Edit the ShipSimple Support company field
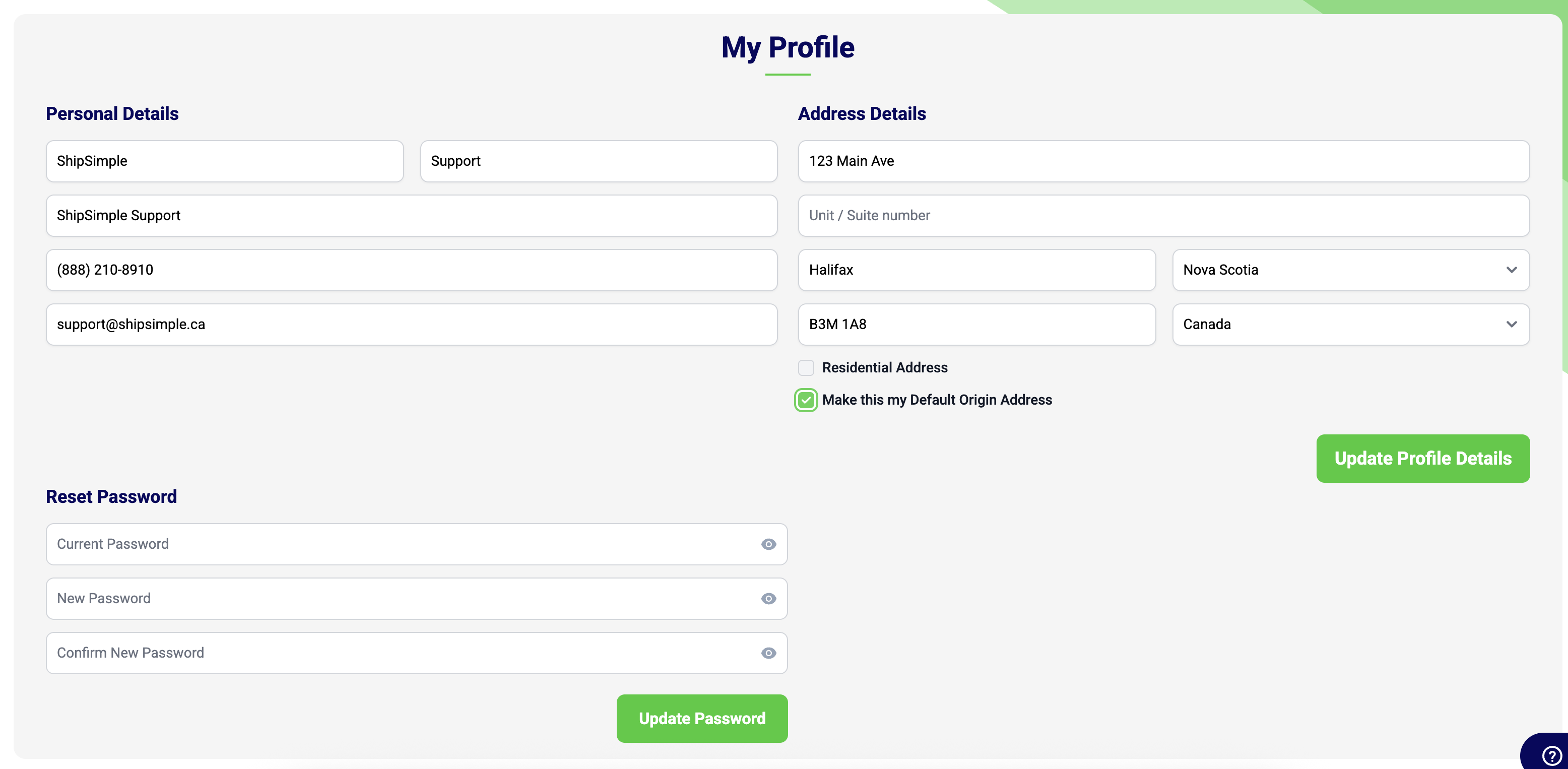The width and height of the screenshot is (1568, 769). pyautogui.click(x=412, y=216)
